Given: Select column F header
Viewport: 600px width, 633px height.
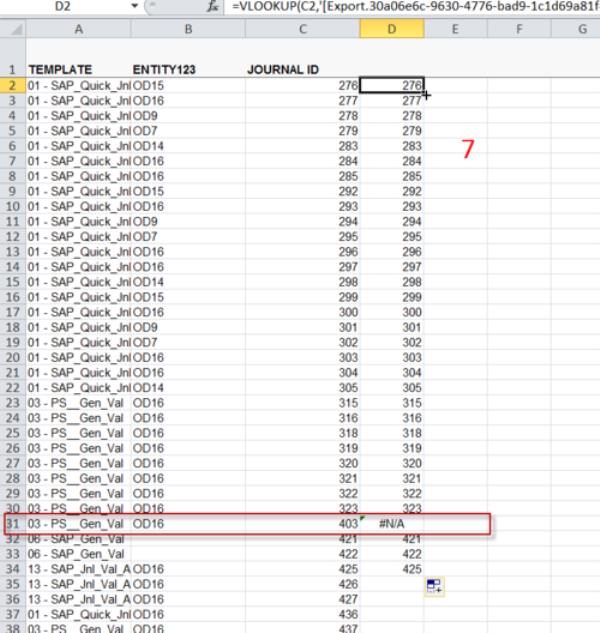Looking at the screenshot, I should 519,29.
